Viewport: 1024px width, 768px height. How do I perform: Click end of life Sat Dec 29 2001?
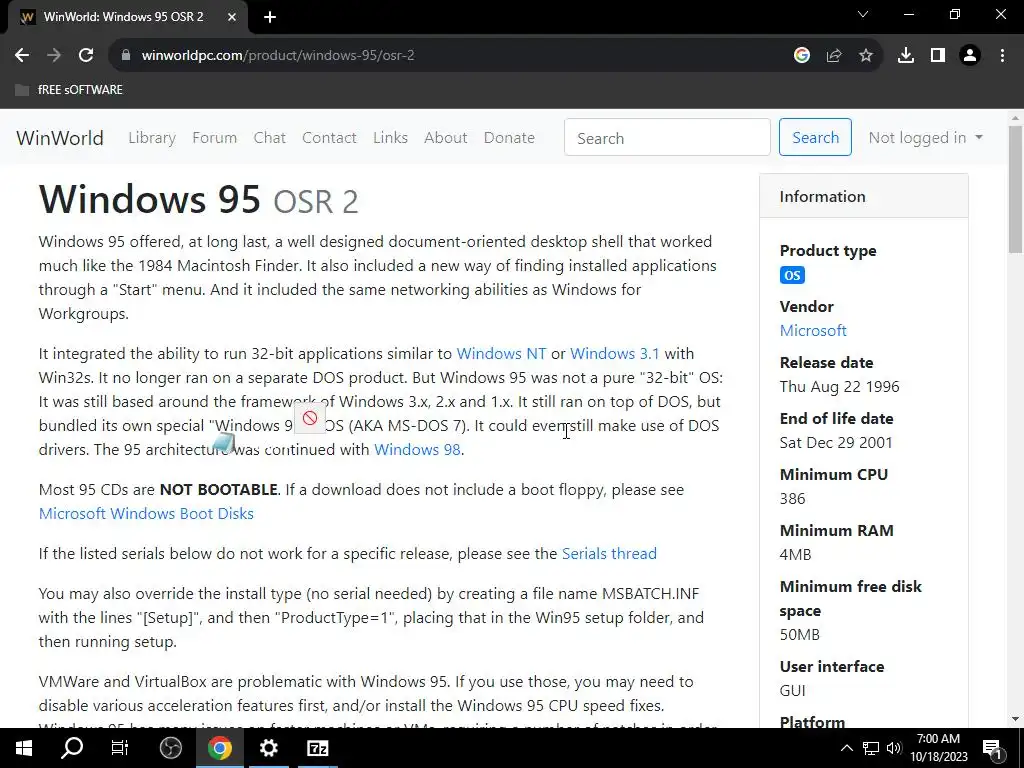click(836, 443)
